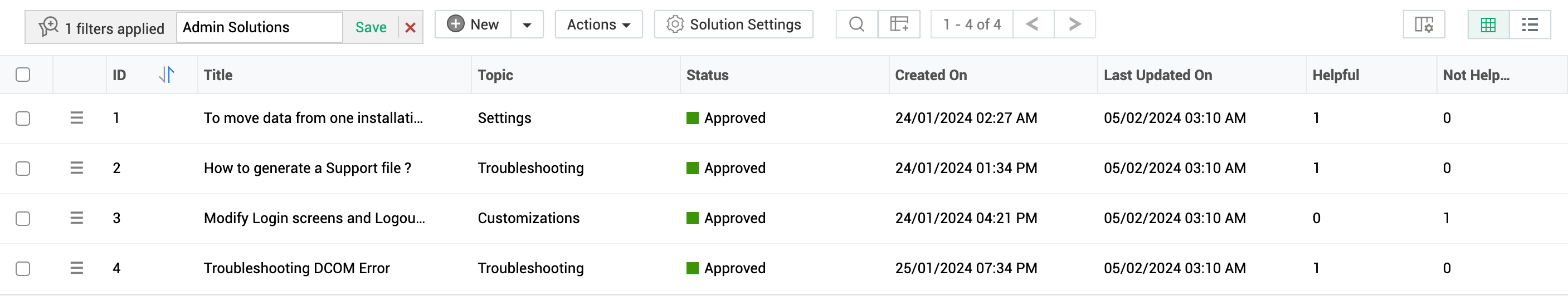1568x296 pixels.
Task: Toggle sort order on ID column
Action: [x=166, y=75]
